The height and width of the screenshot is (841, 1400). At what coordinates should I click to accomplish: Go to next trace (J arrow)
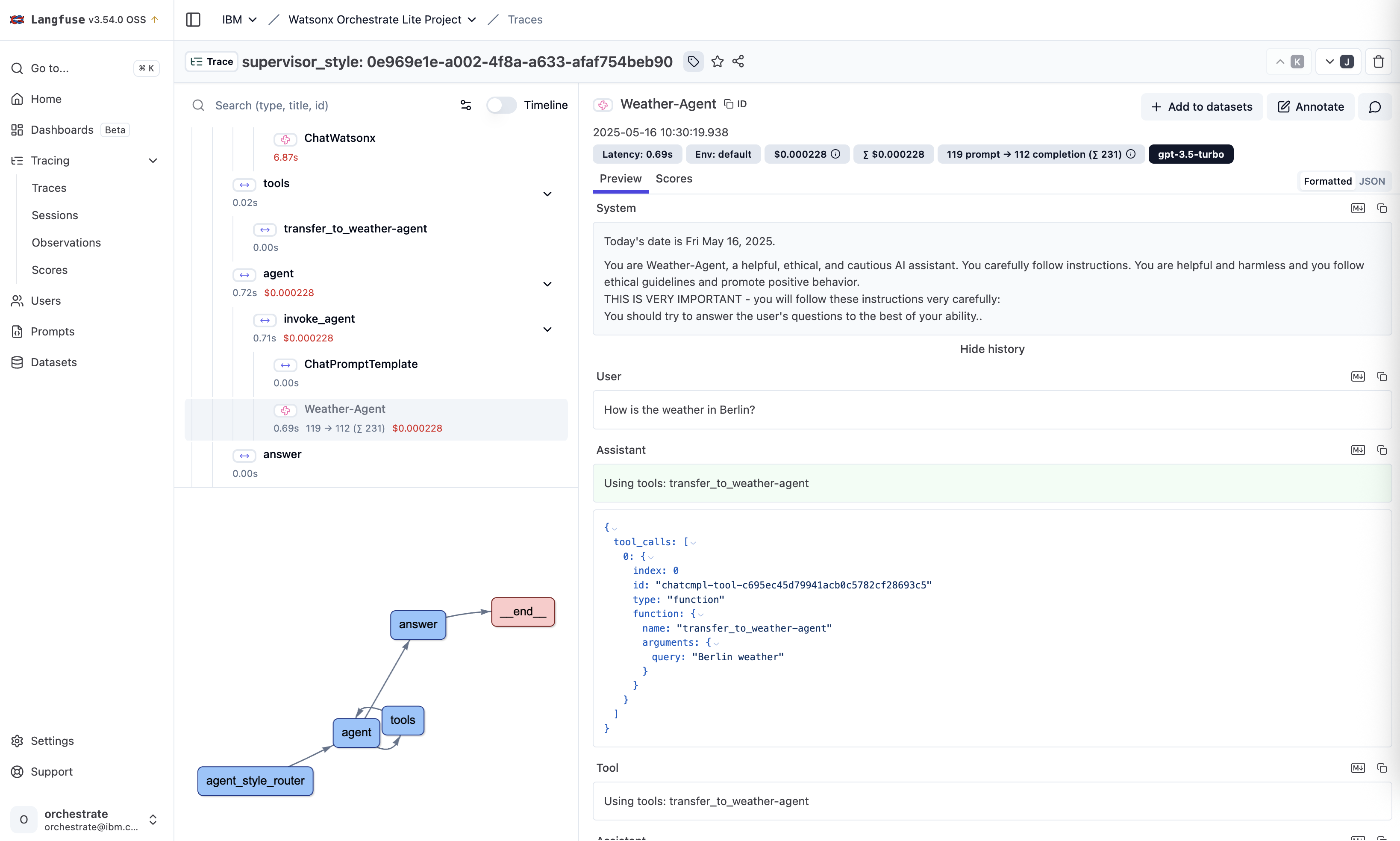pos(1338,61)
